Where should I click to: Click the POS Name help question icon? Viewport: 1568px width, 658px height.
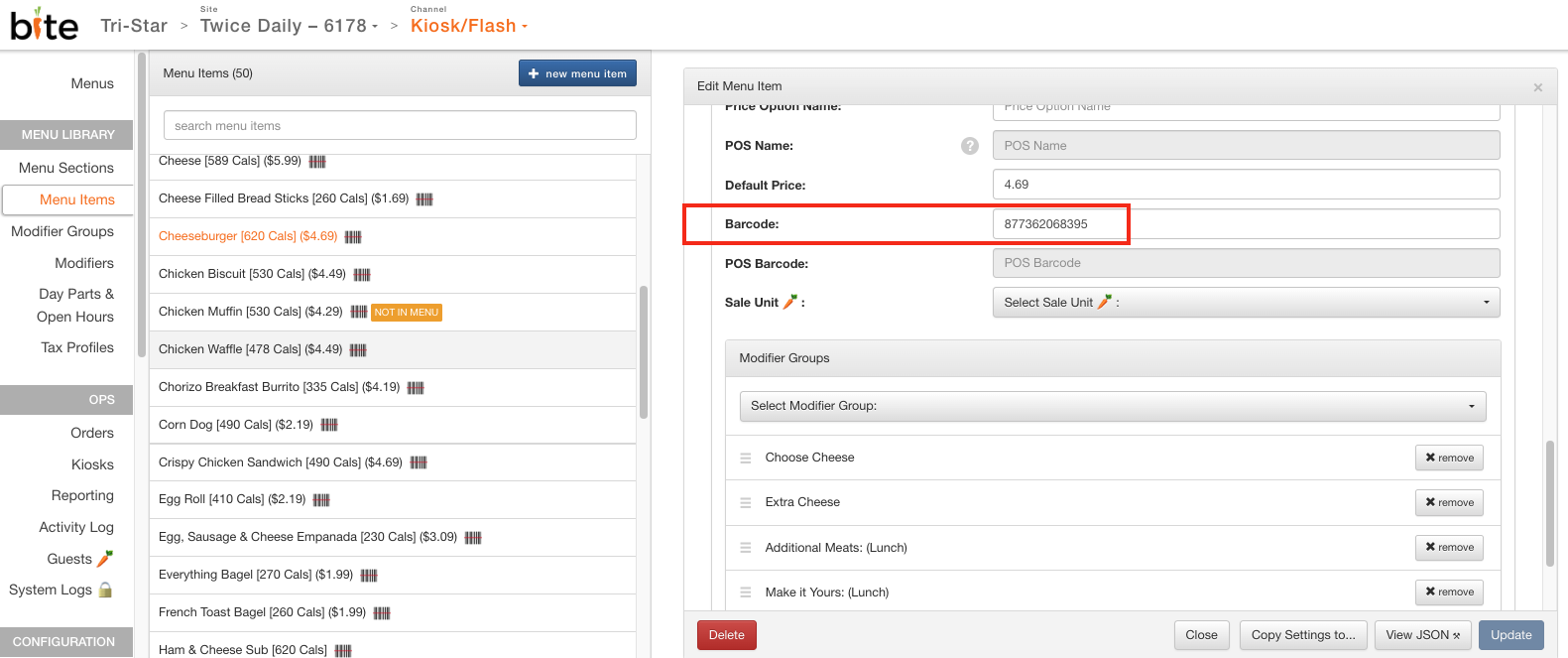(x=969, y=146)
